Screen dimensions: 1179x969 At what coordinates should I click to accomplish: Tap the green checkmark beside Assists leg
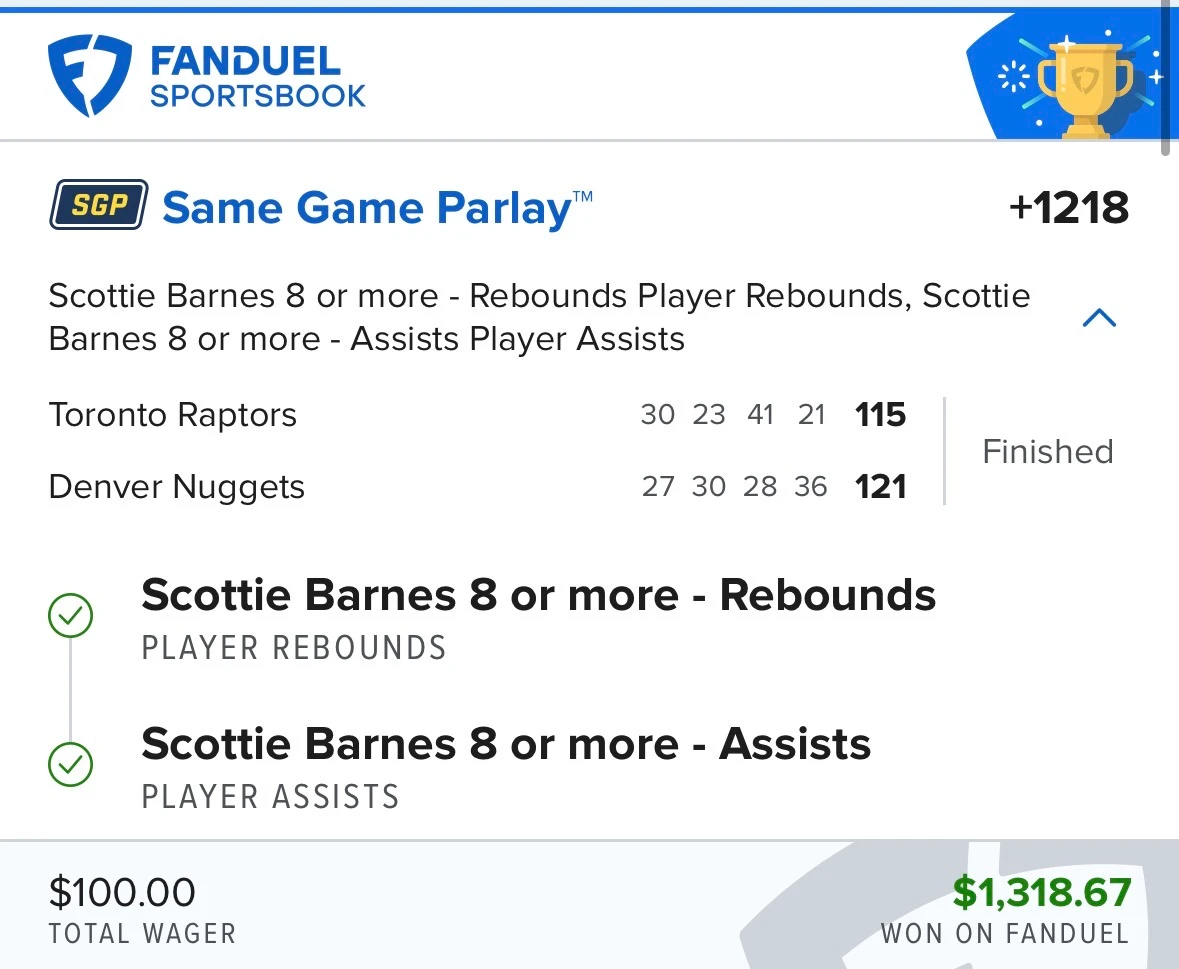[71, 765]
